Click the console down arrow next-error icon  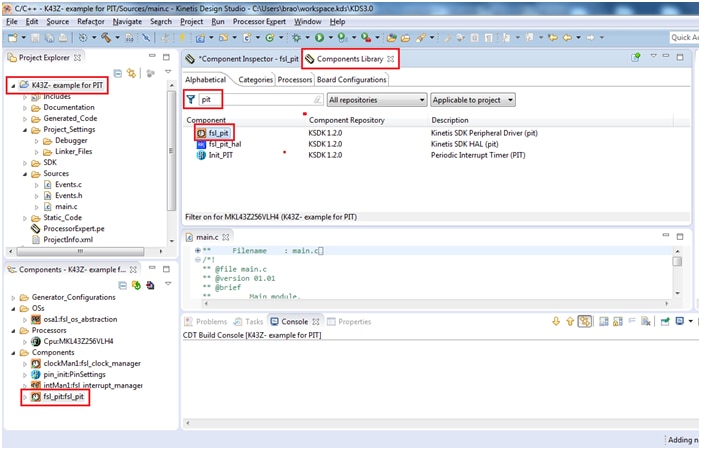[x=556, y=321]
